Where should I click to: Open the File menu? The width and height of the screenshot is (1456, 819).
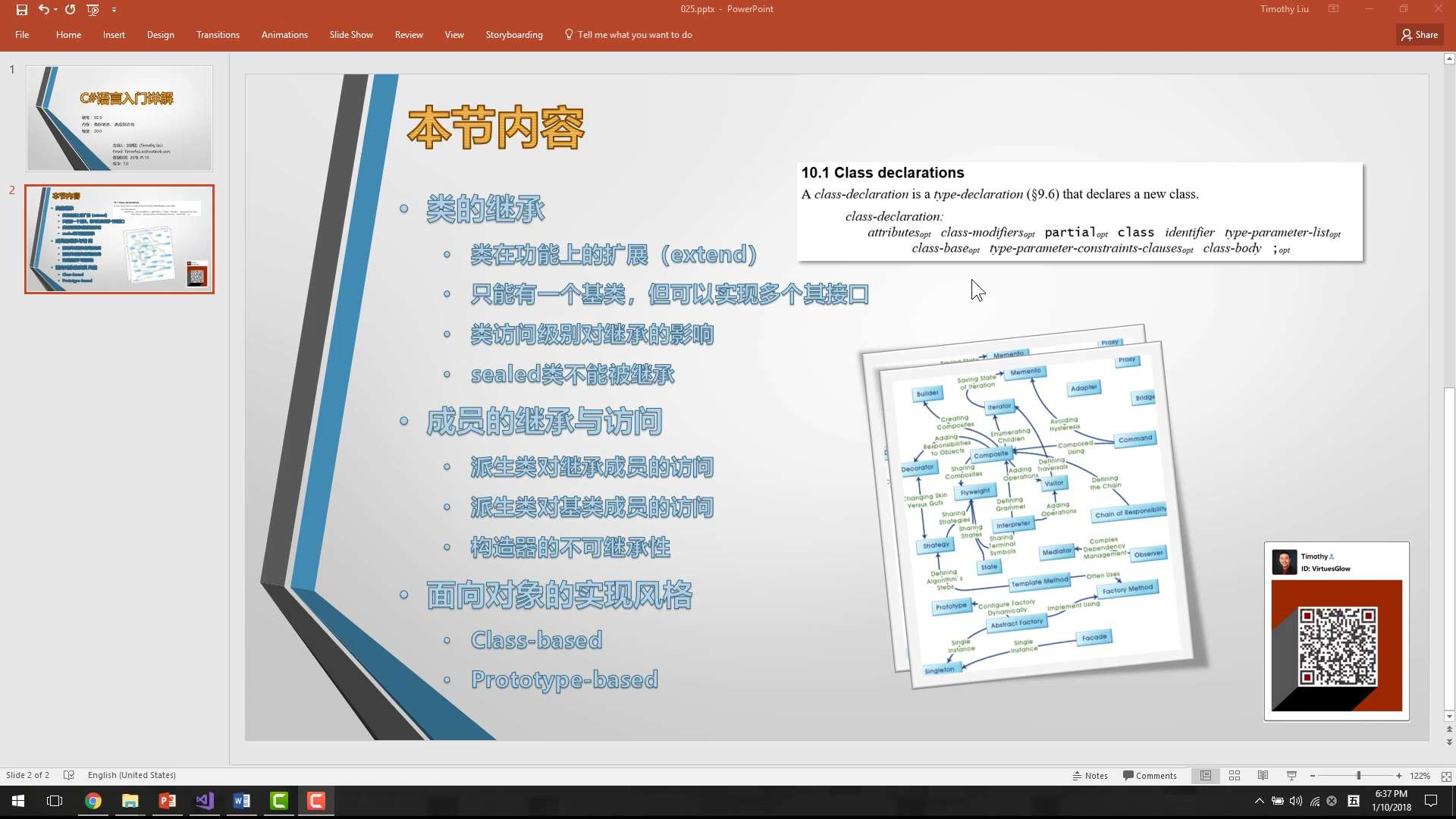click(x=22, y=35)
